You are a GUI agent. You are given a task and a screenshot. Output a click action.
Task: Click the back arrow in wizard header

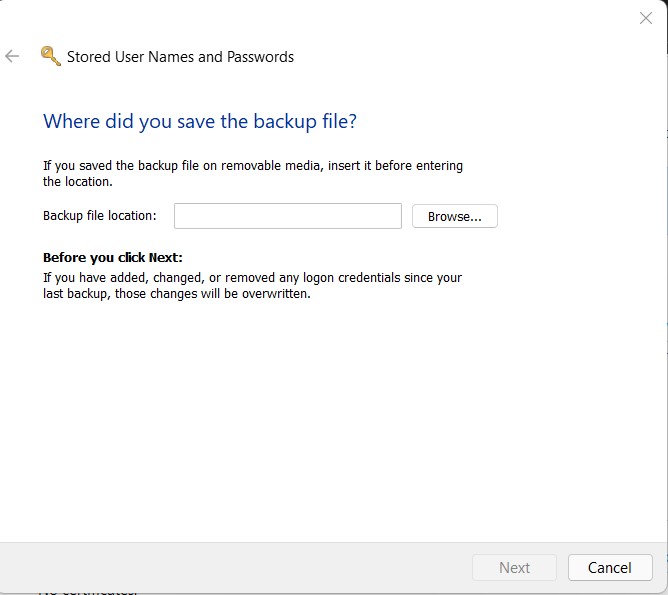(x=13, y=56)
